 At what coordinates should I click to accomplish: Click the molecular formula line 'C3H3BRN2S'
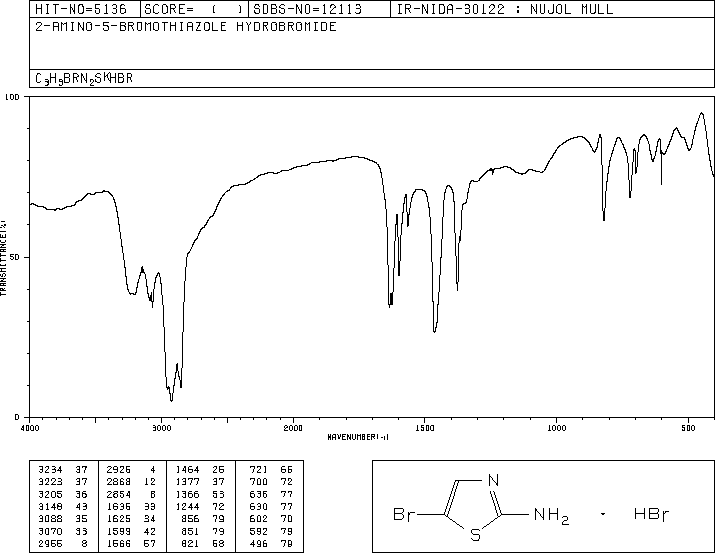(84, 79)
